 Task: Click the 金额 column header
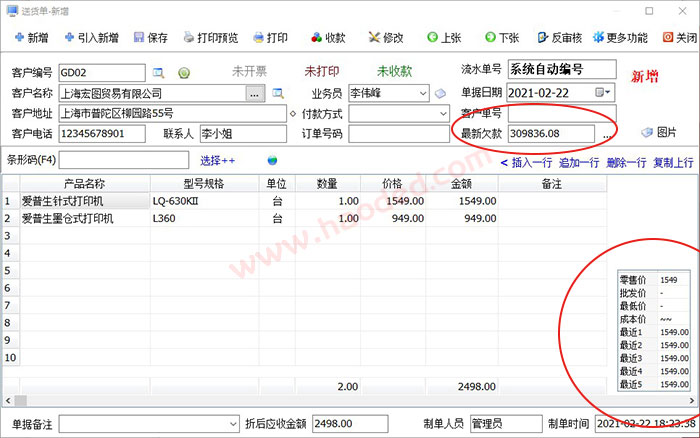point(461,184)
